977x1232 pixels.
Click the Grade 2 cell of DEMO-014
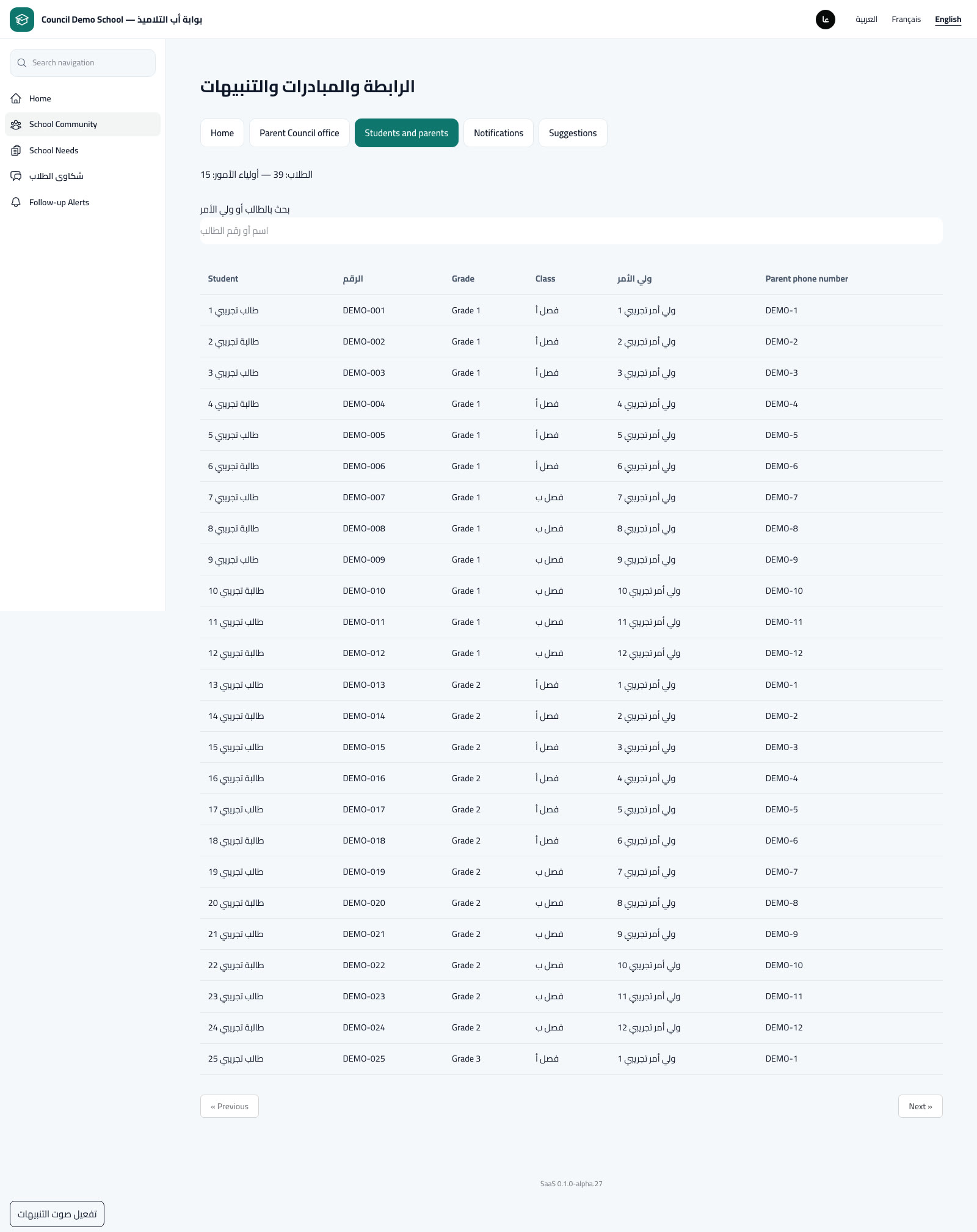466,716
